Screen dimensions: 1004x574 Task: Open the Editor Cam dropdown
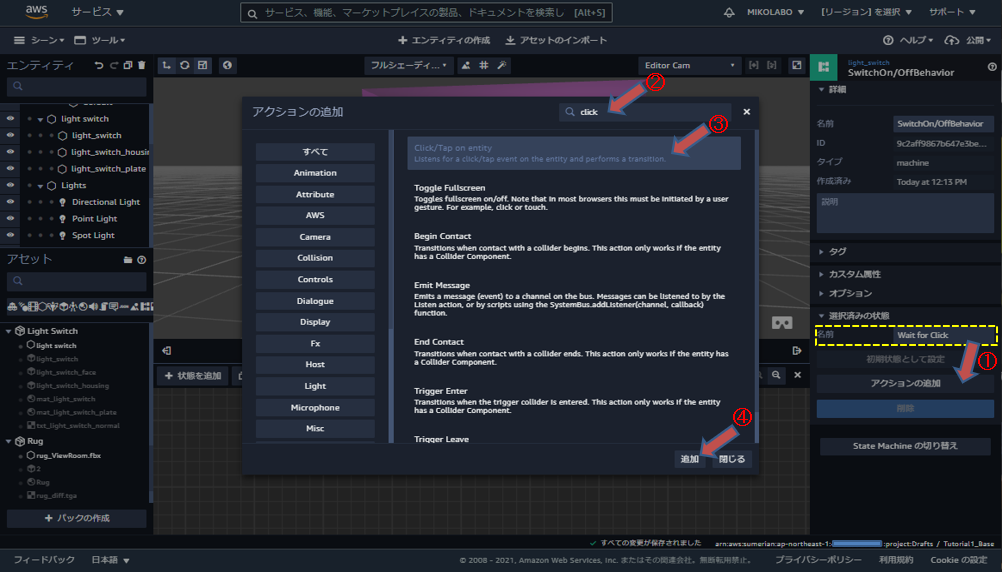point(690,65)
